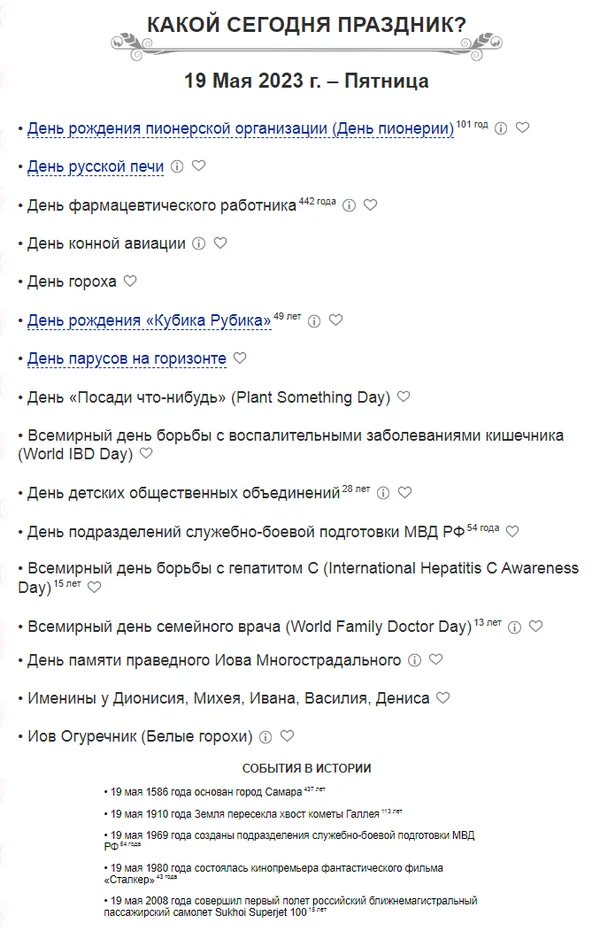Show info for Иов Огуречник
600x939 pixels.
point(265,737)
